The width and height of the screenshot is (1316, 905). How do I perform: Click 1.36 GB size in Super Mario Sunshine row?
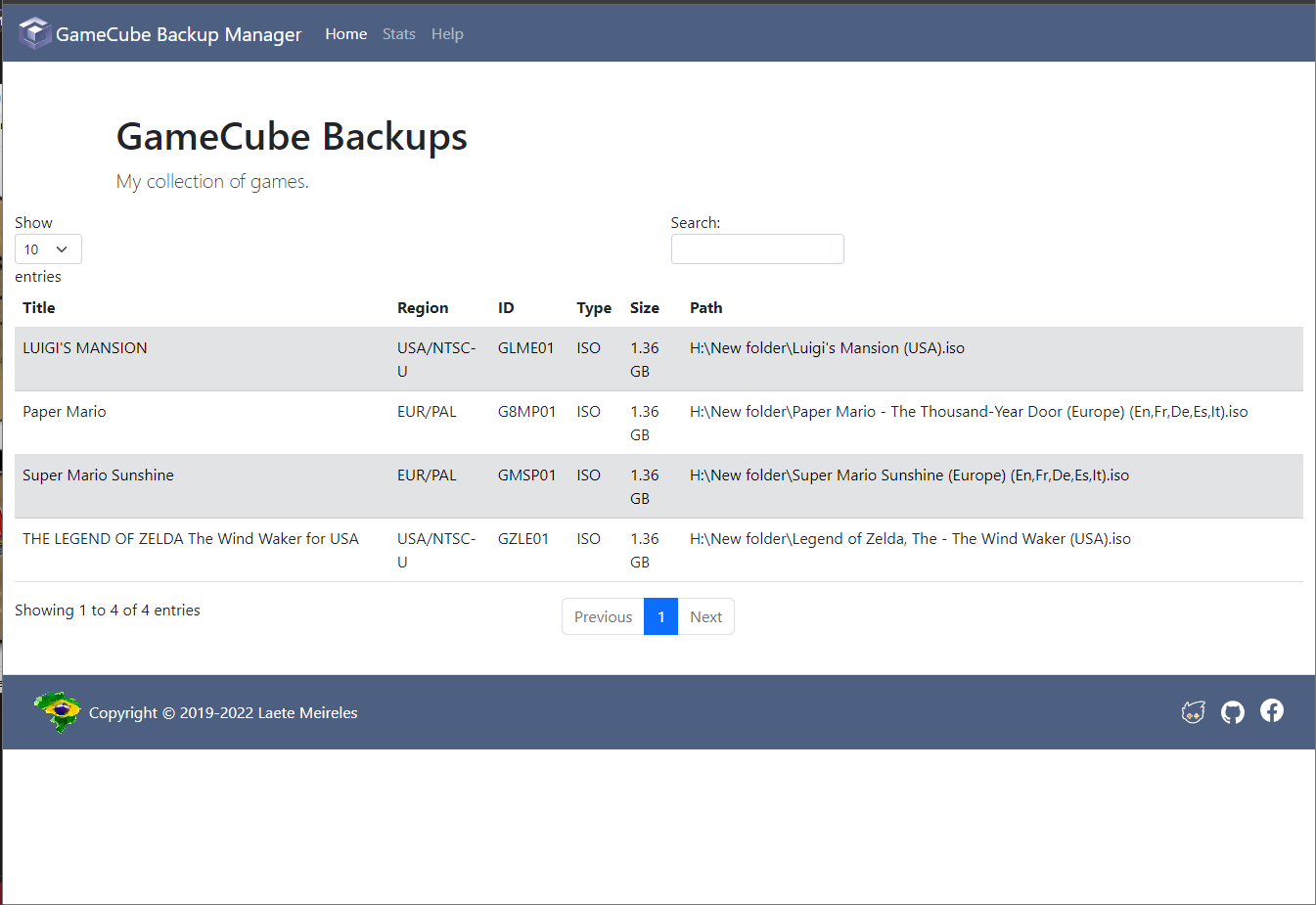[x=645, y=486]
